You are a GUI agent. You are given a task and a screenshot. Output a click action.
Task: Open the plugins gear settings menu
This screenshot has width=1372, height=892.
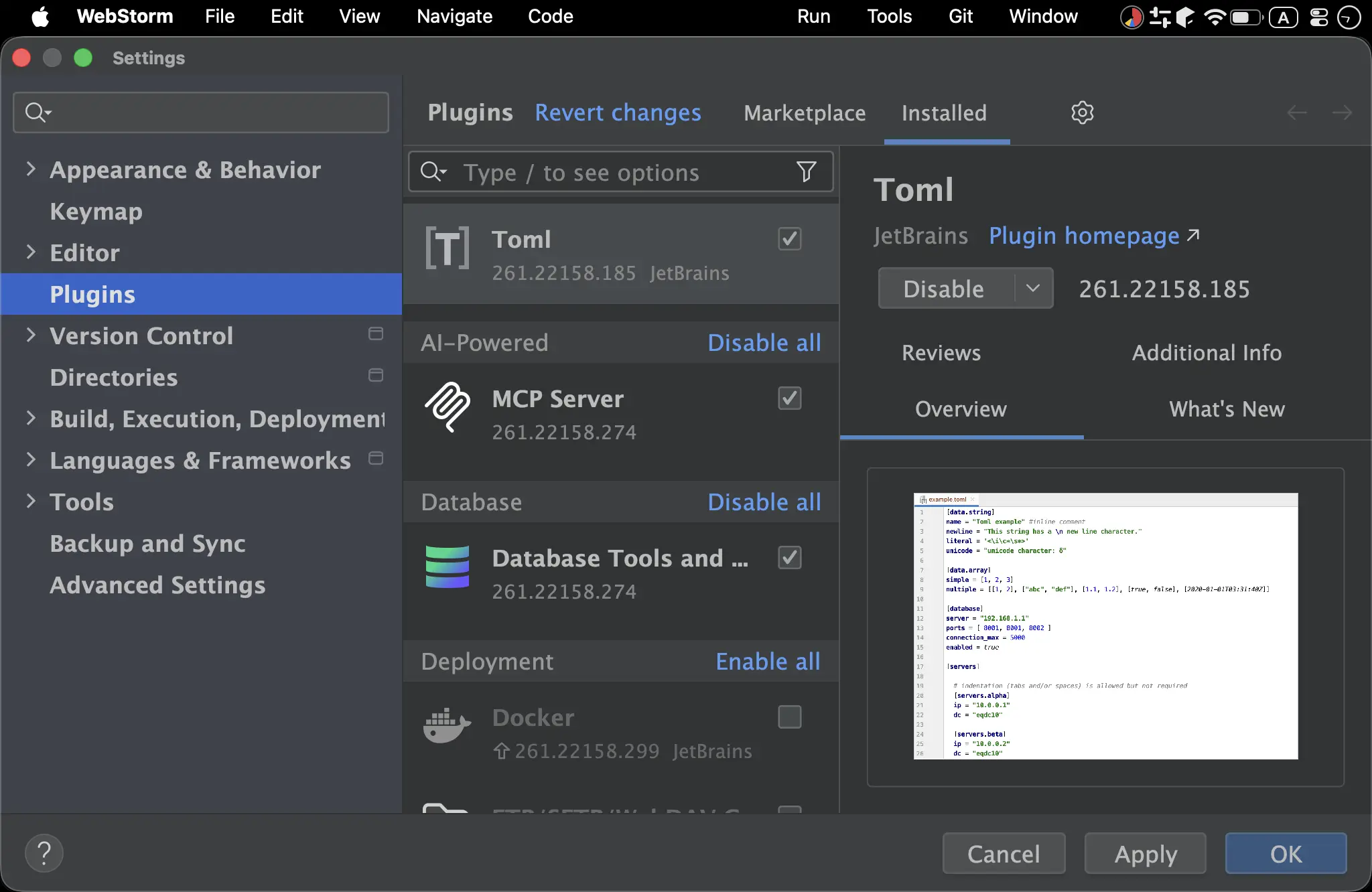(1082, 113)
